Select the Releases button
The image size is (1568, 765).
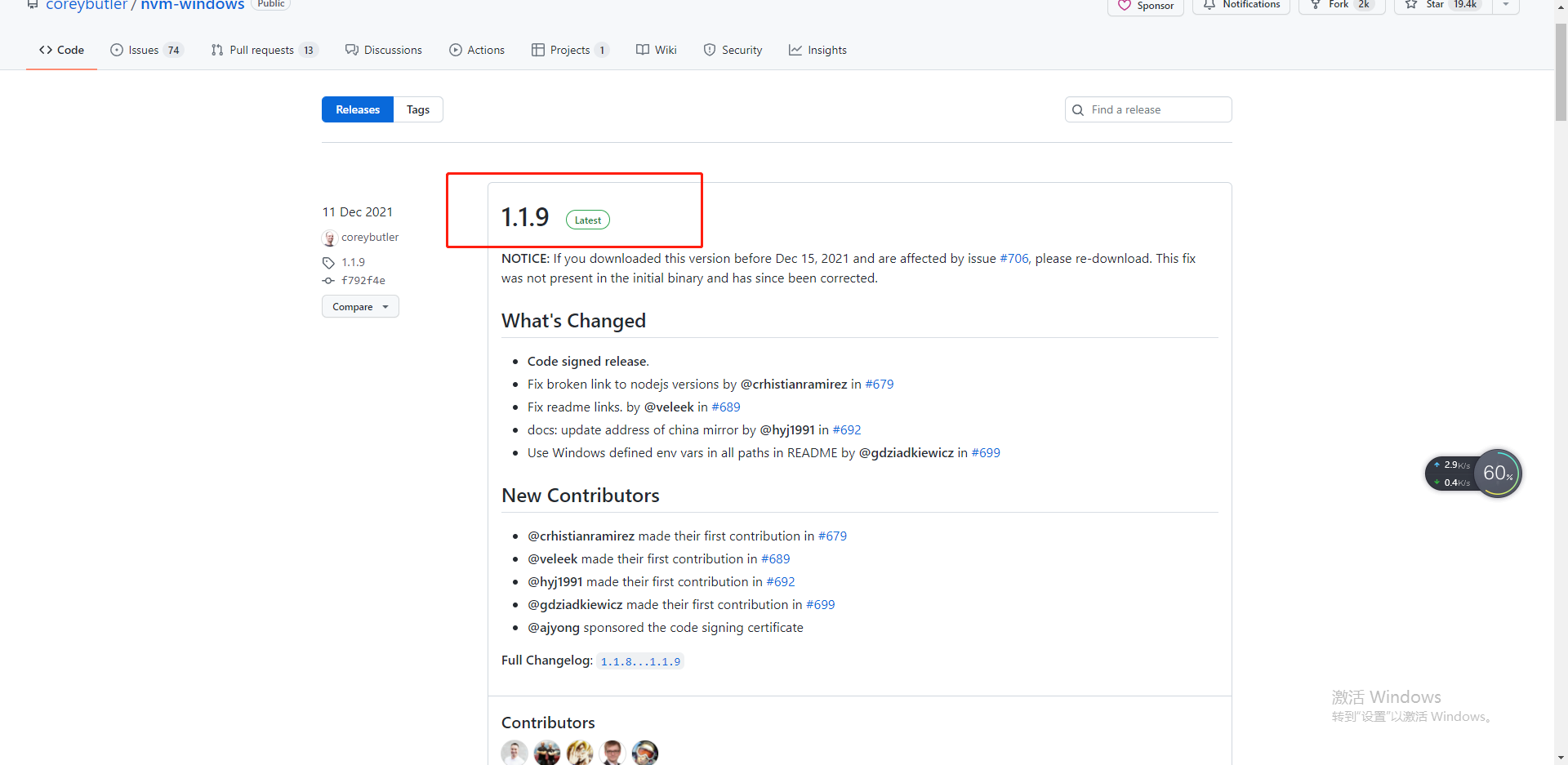[358, 109]
